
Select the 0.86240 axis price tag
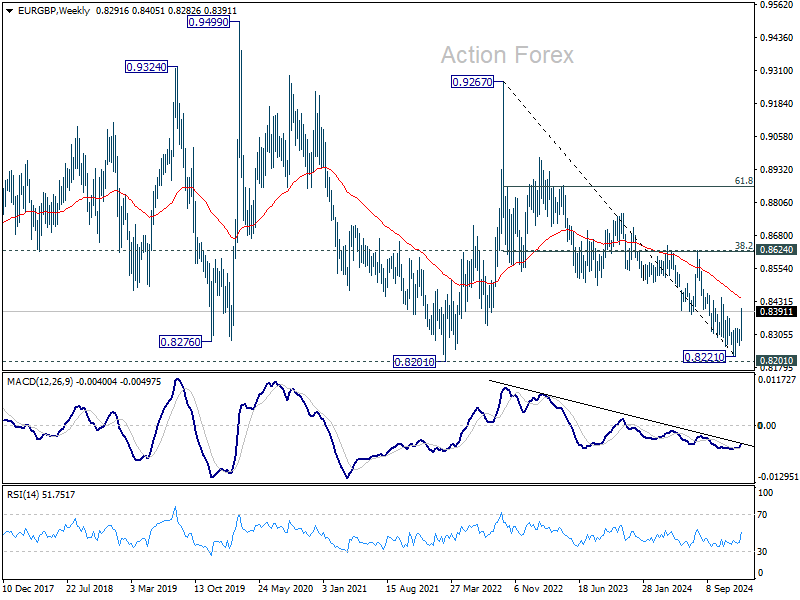[x=776, y=250]
